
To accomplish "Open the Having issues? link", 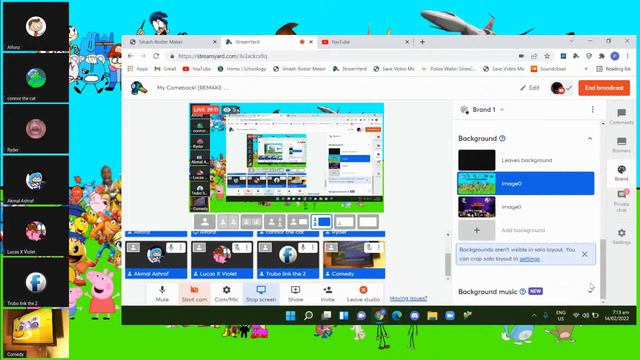I will point(408,298).
